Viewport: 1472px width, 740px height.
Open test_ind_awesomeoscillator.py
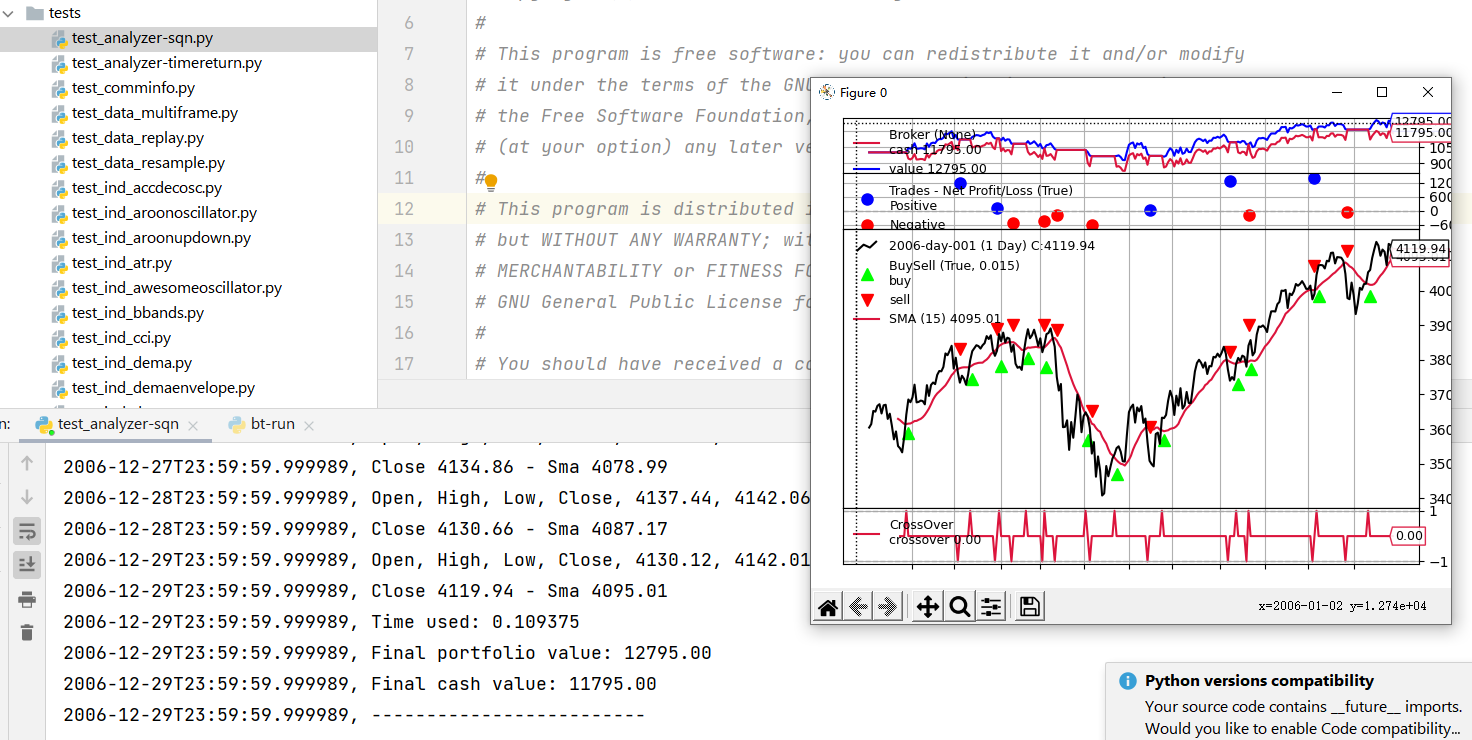pos(177,288)
